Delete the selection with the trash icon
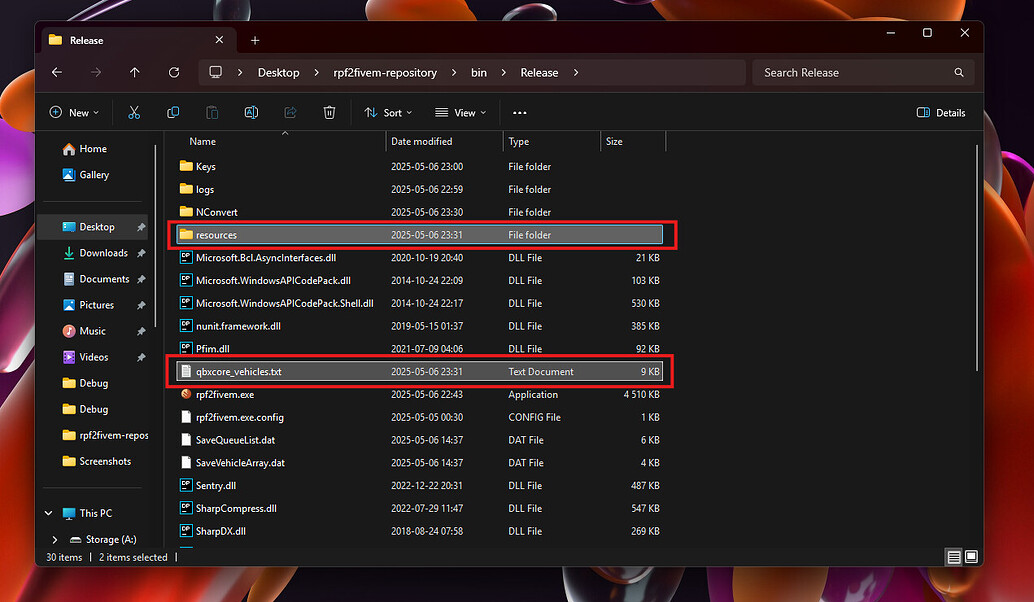 pos(329,112)
